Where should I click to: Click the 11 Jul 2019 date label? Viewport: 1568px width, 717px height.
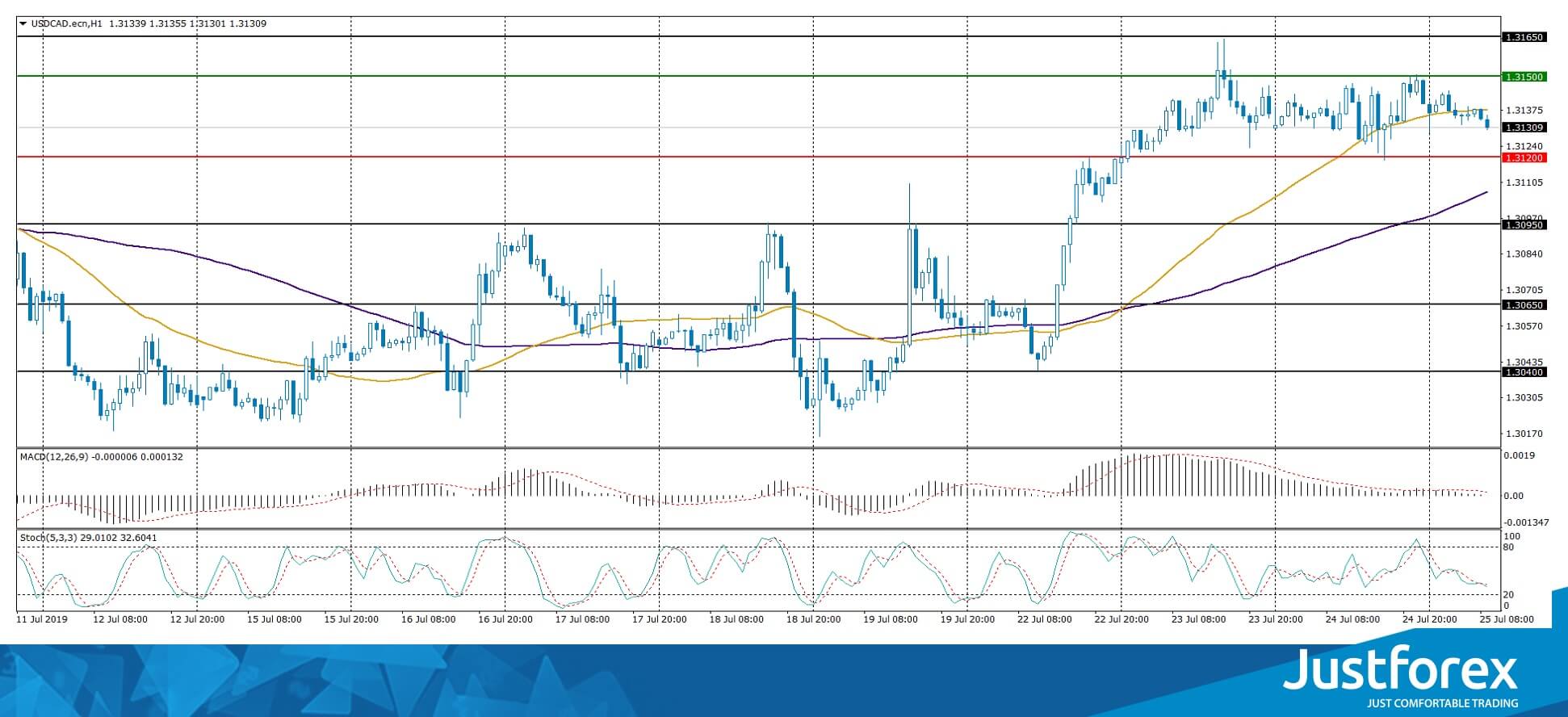[42, 619]
